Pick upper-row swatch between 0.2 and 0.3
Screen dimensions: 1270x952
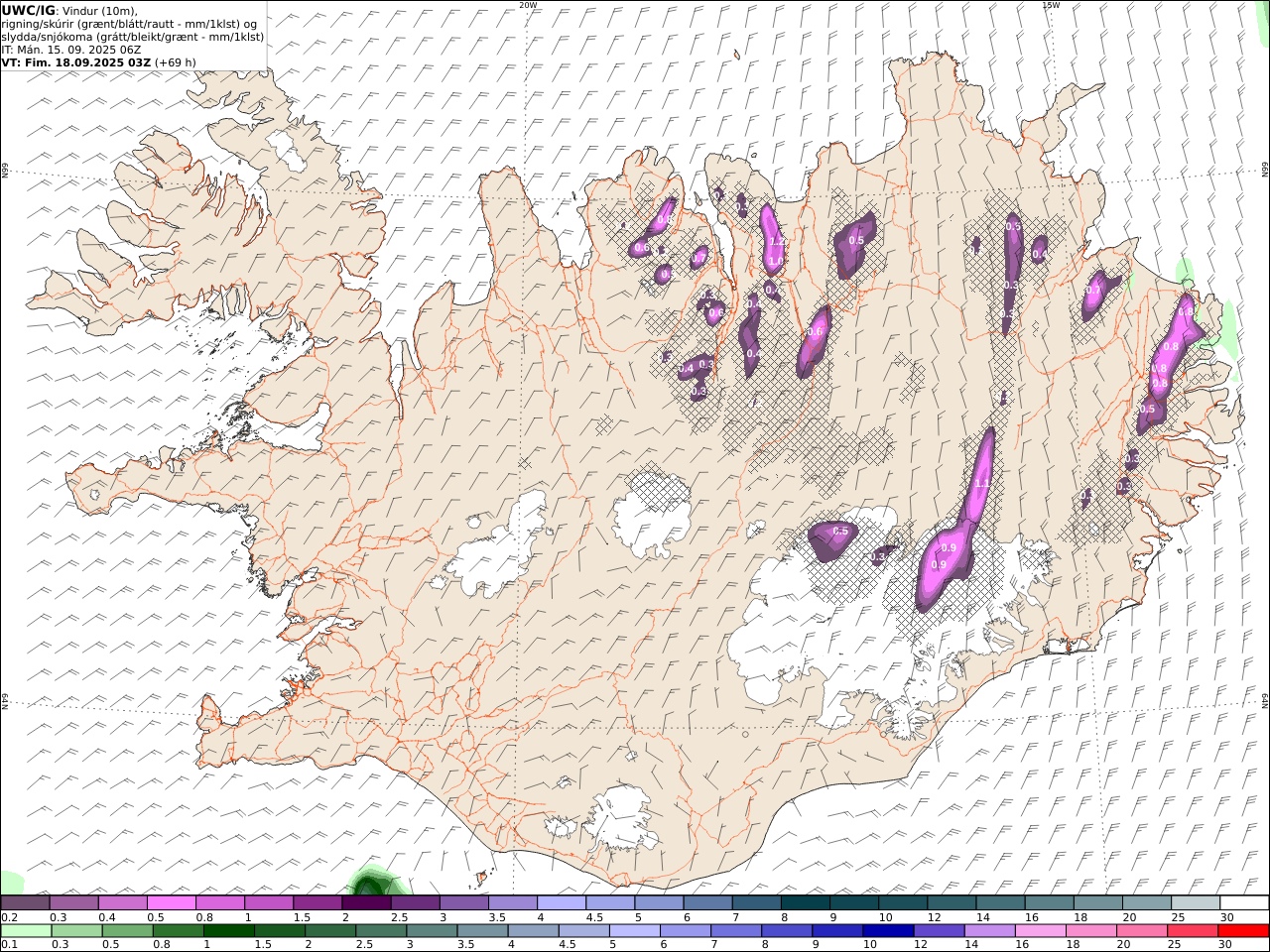pos(25,903)
